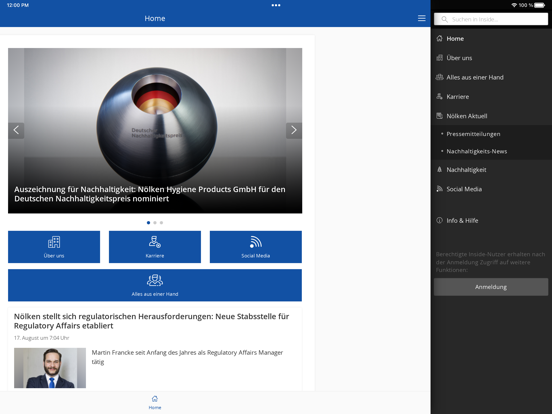Select the first carousel pagination dot
The image size is (552, 414).
[x=148, y=222]
